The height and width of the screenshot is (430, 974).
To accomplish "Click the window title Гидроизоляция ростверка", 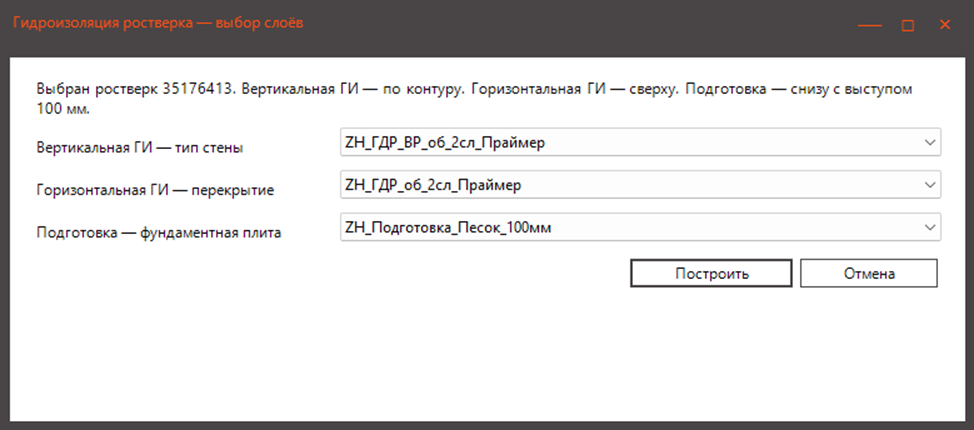I will (158, 24).
